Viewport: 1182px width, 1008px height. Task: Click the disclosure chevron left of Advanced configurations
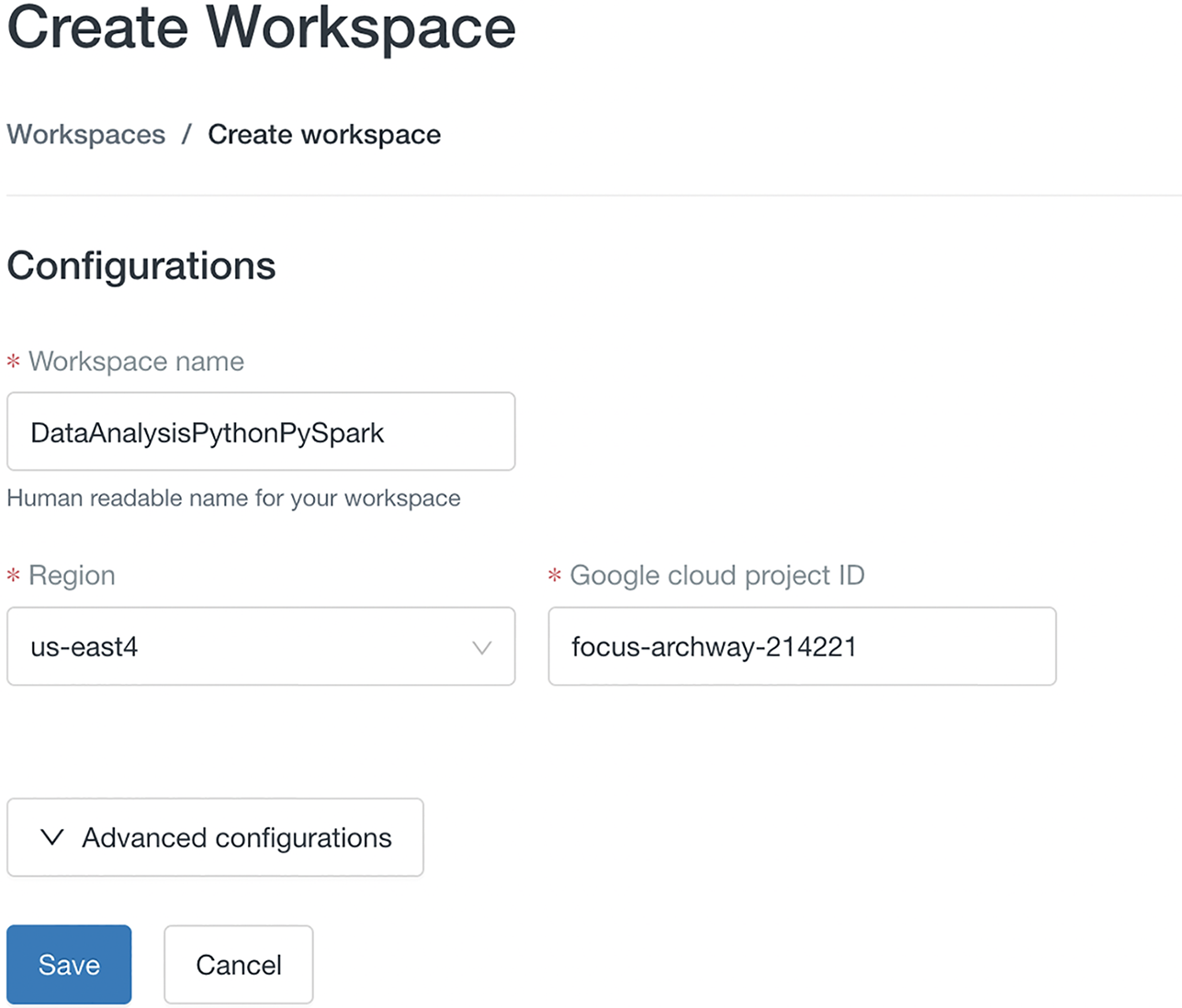(x=51, y=836)
